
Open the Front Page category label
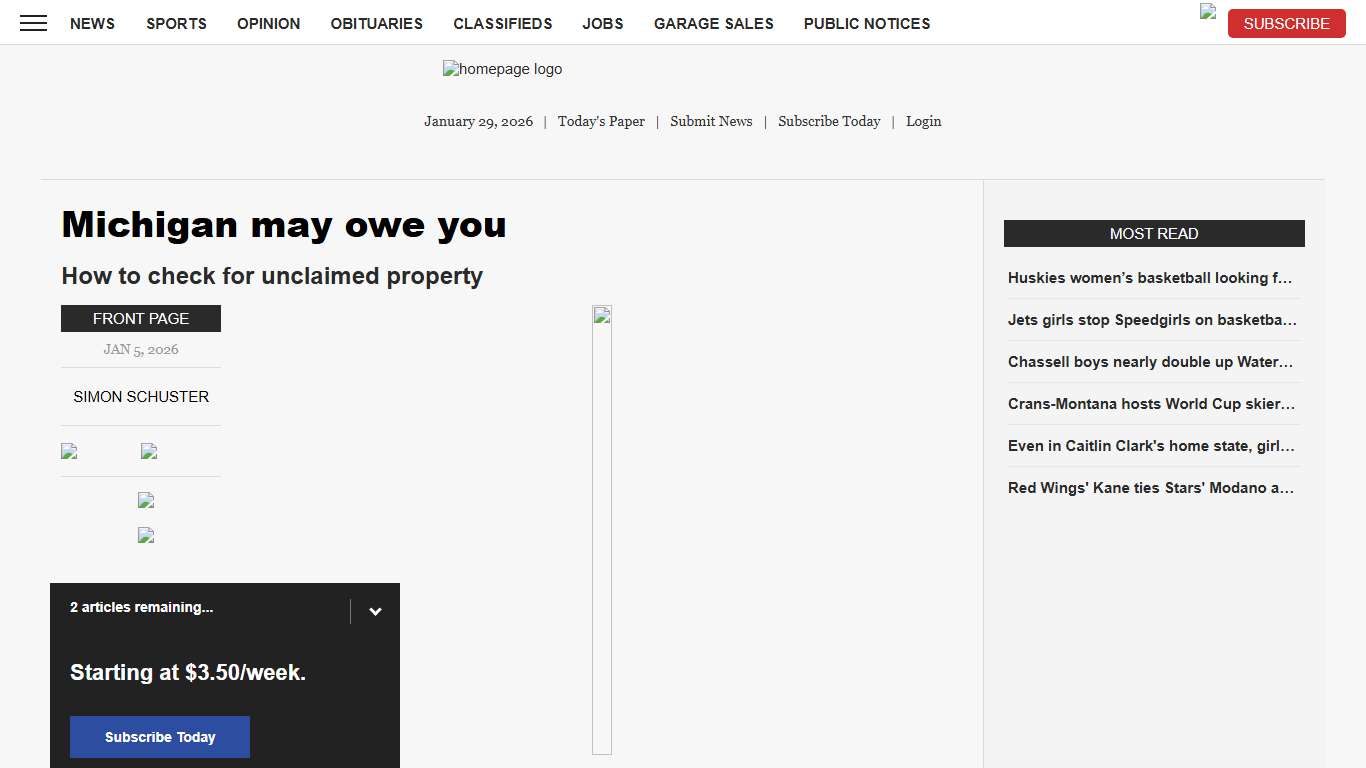(141, 318)
